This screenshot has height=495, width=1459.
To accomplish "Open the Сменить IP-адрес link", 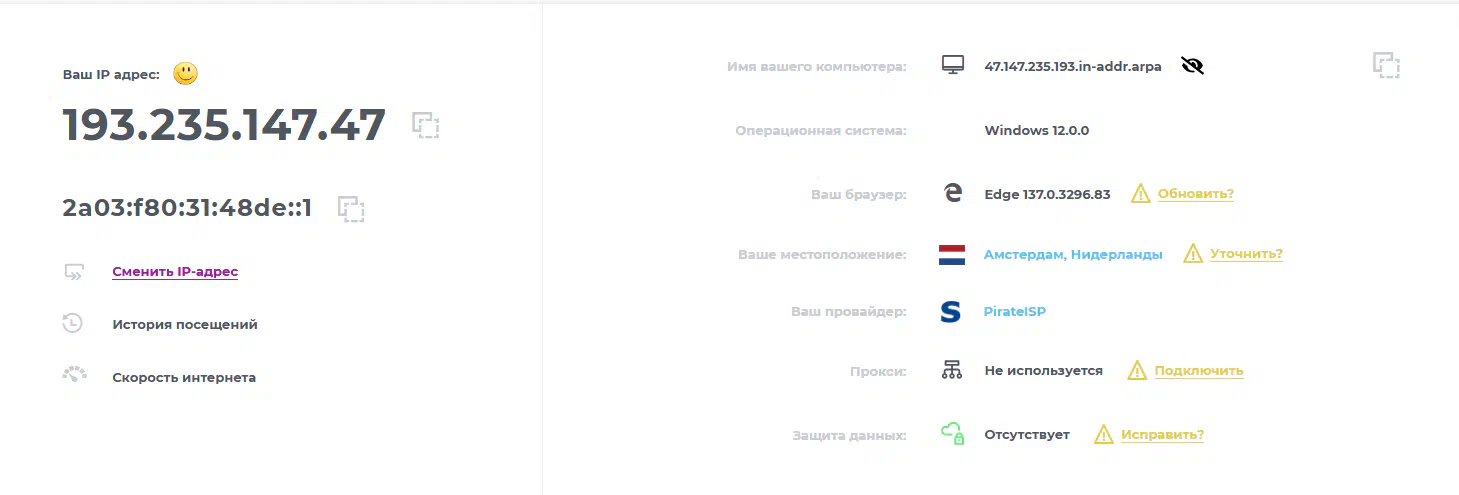I will click(175, 271).
